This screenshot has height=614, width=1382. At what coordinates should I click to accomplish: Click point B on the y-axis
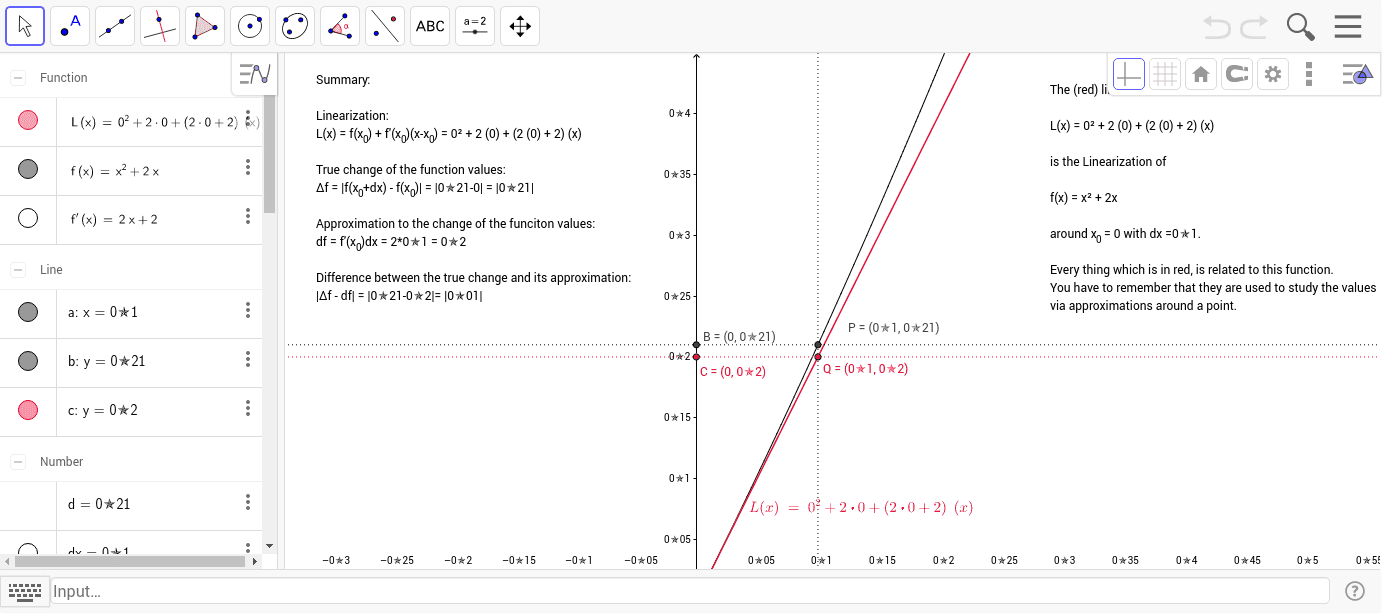pyautogui.click(x=697, y=345)
